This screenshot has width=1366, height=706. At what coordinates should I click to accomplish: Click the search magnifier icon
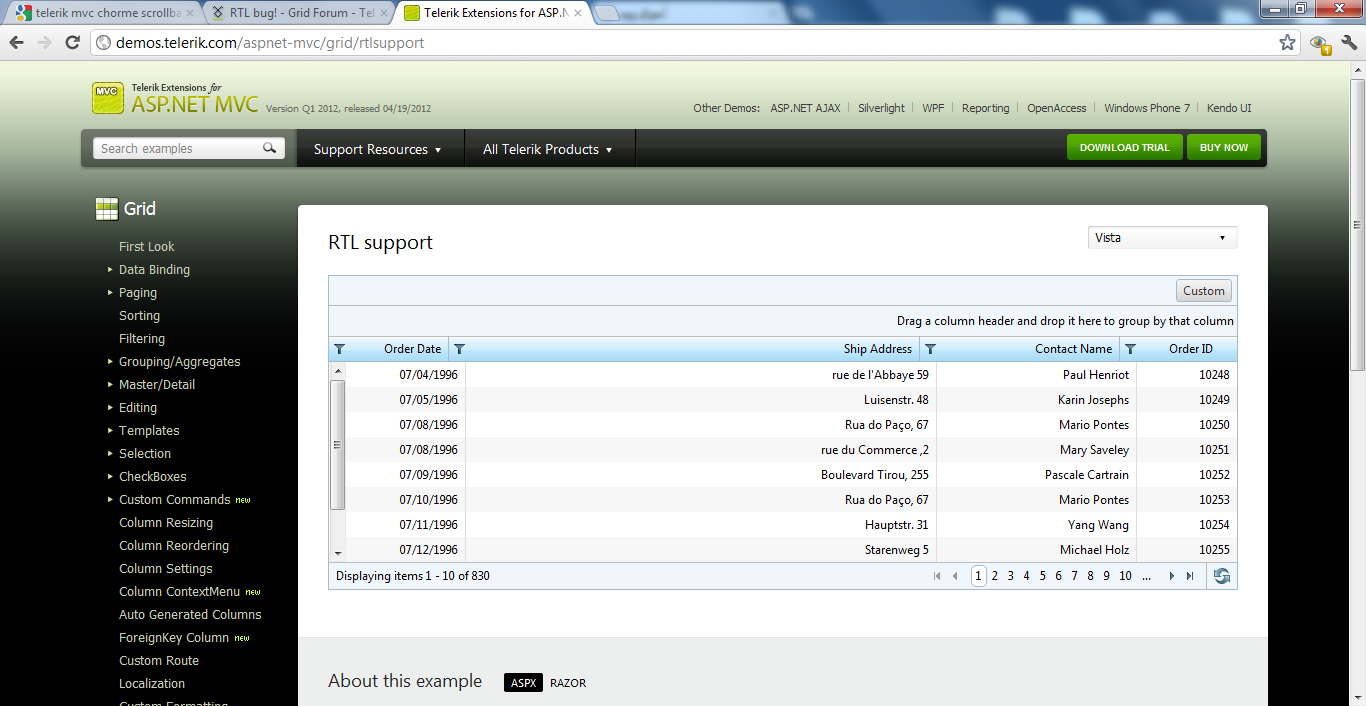[269, 148]
